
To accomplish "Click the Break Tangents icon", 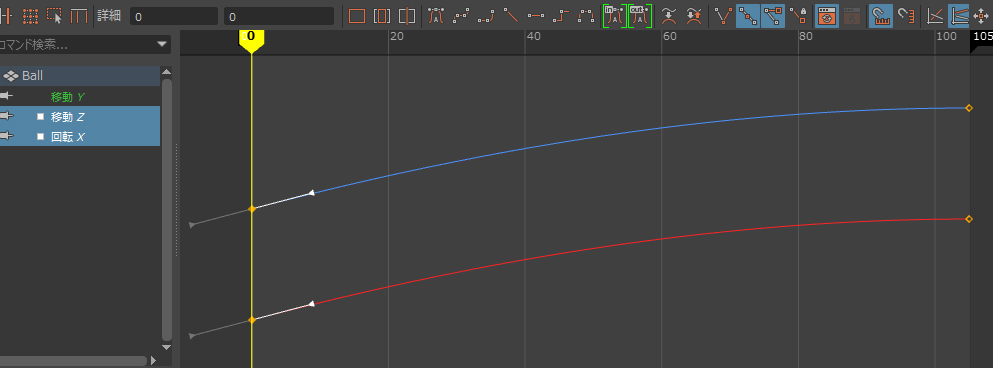I will [723, 16].
